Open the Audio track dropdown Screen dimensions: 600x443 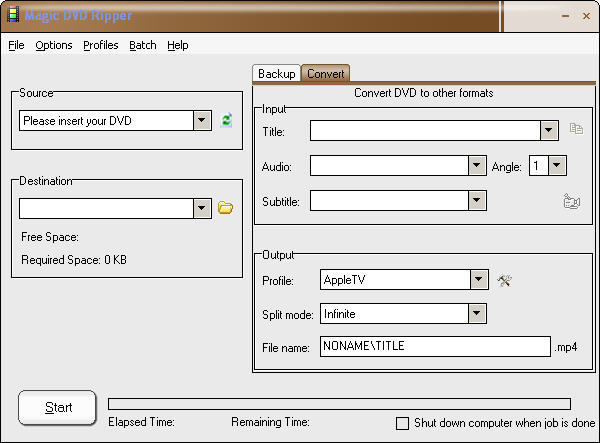pos(477,165)
